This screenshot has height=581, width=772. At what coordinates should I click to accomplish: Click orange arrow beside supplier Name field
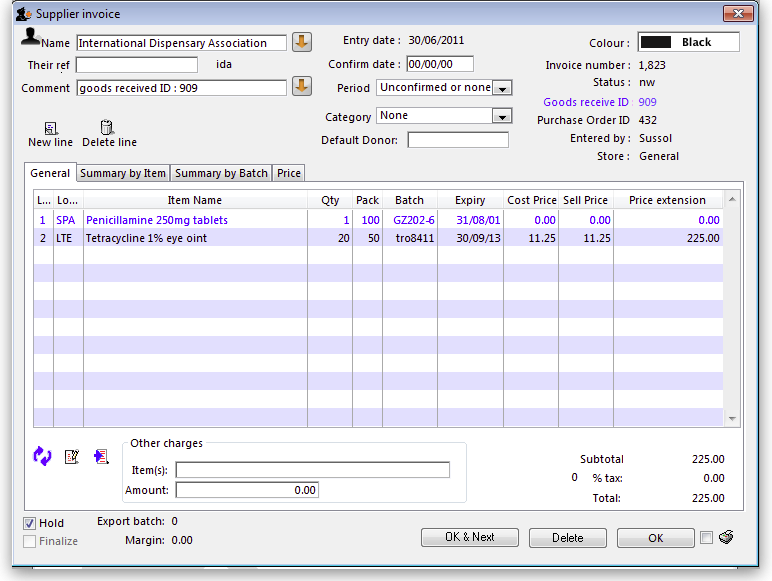(x=302, y=42)
